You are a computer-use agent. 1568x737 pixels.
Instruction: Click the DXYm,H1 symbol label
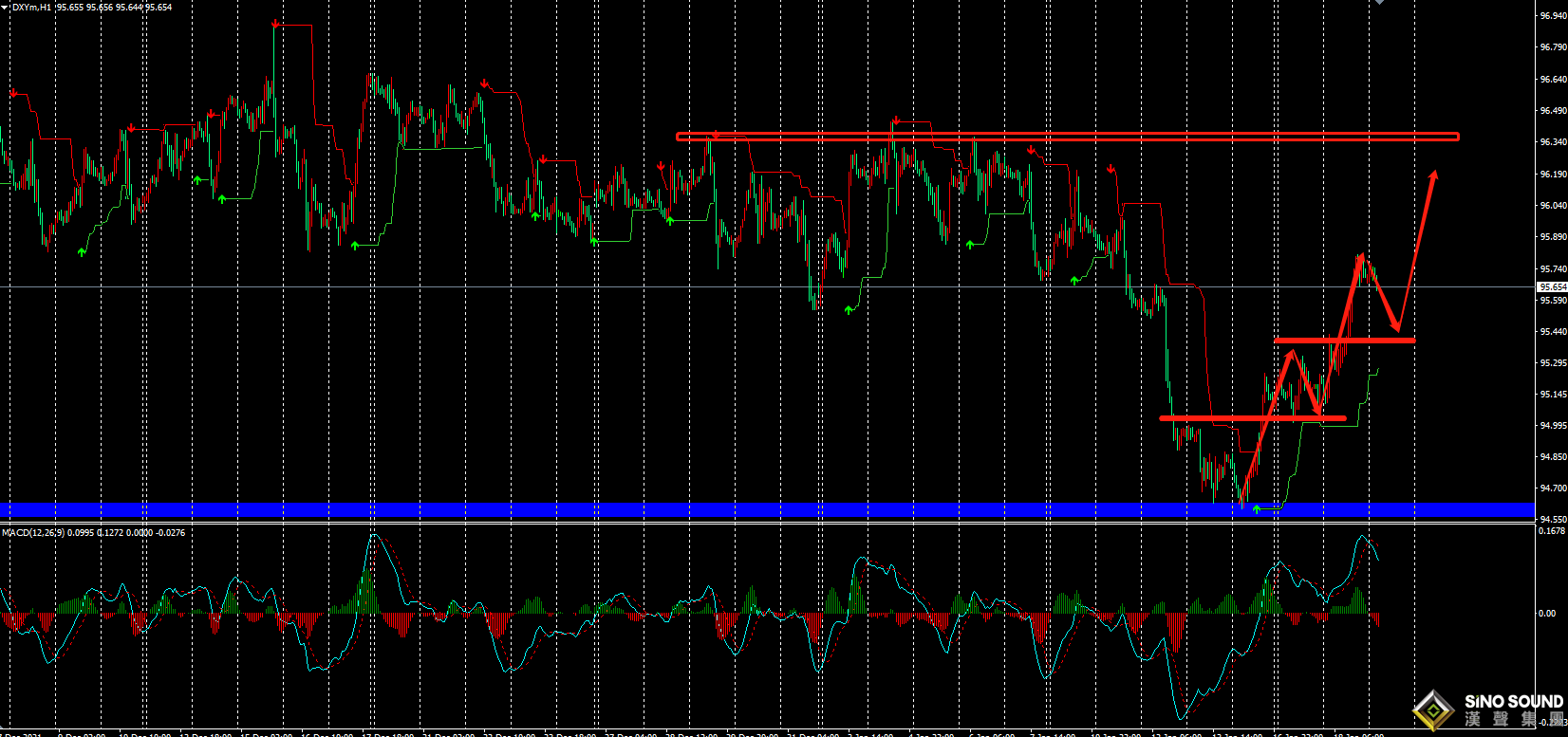pos(31,7)
